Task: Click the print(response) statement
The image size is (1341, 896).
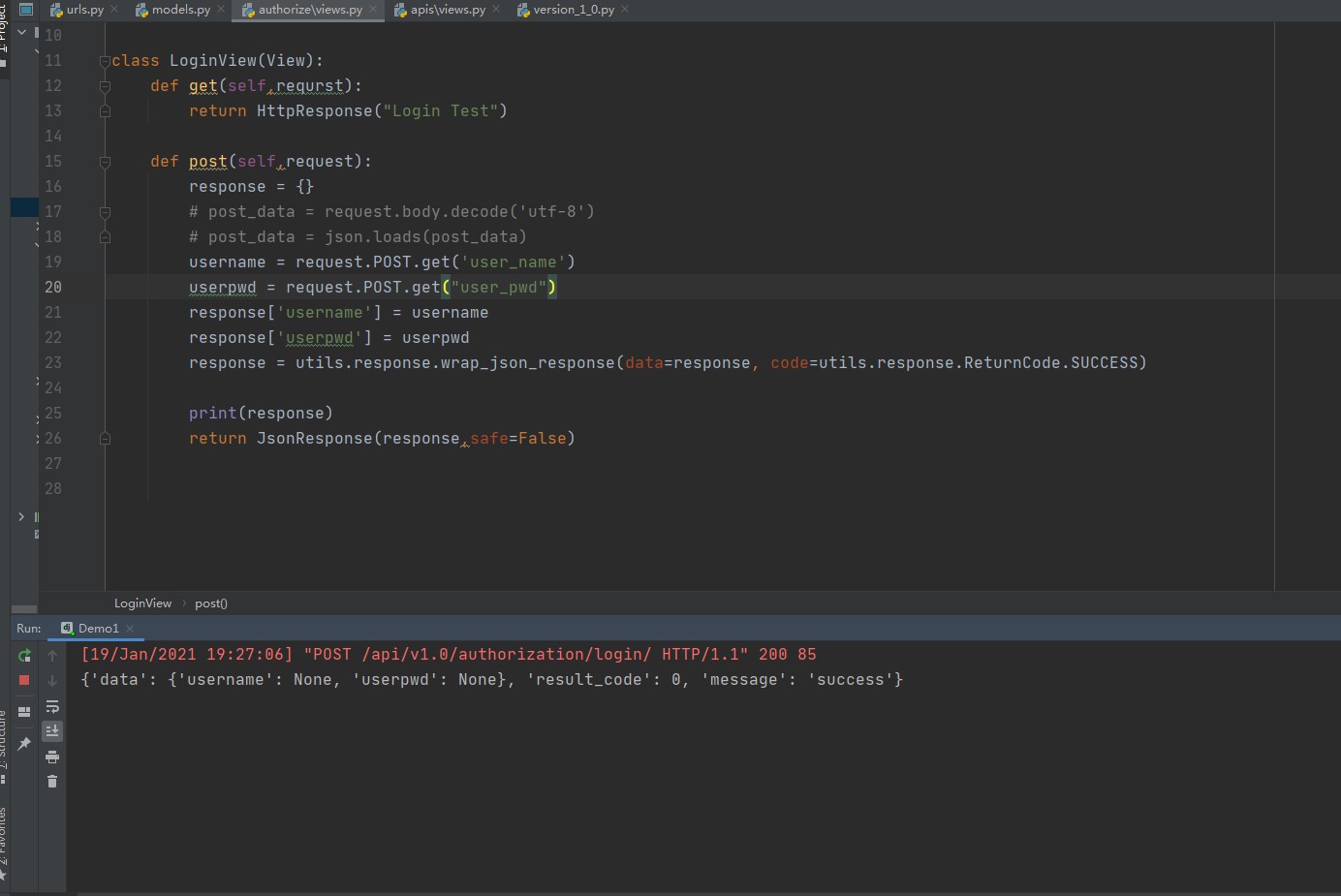Action: pos(262,414)
